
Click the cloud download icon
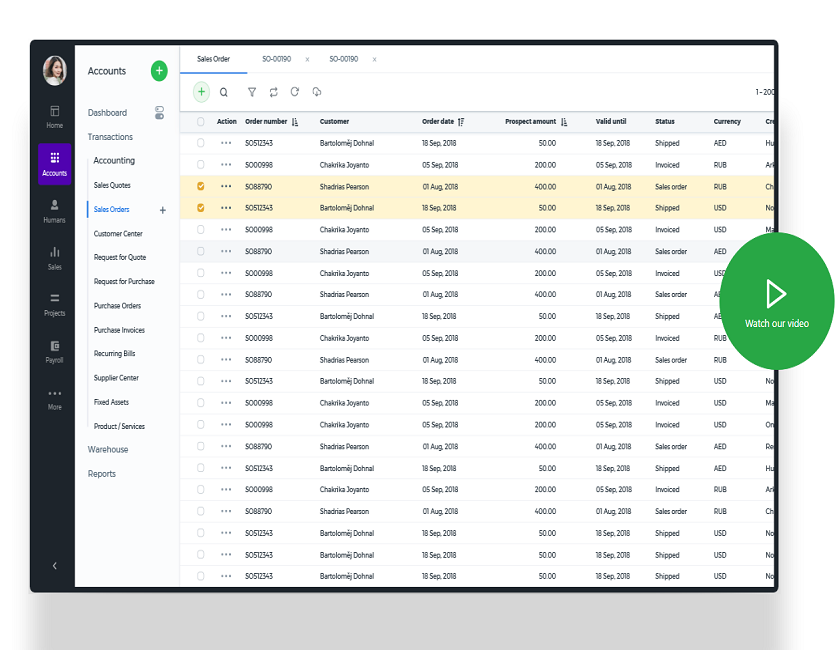[317, 92]
